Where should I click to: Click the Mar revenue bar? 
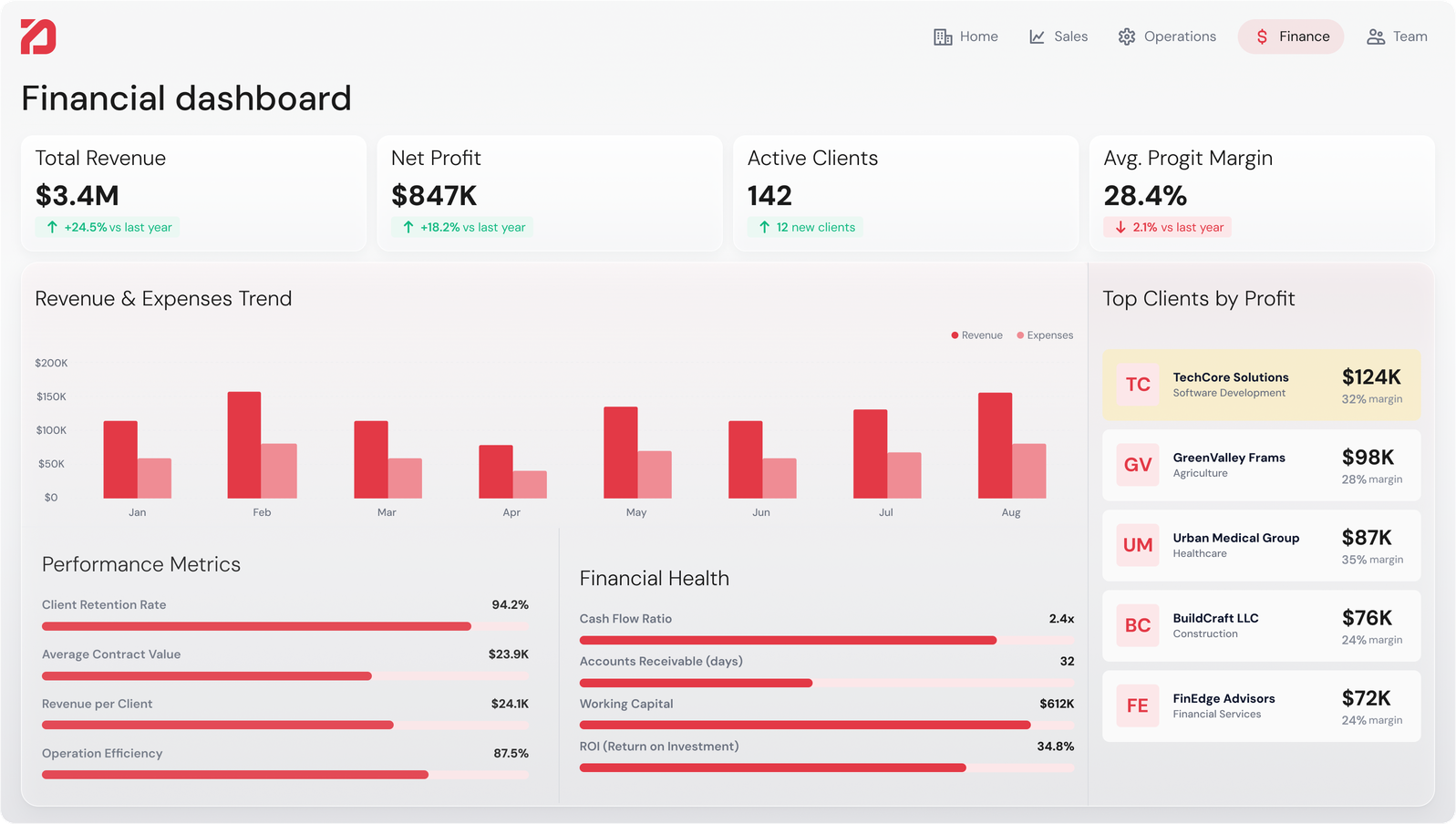(x=371, y=459)
